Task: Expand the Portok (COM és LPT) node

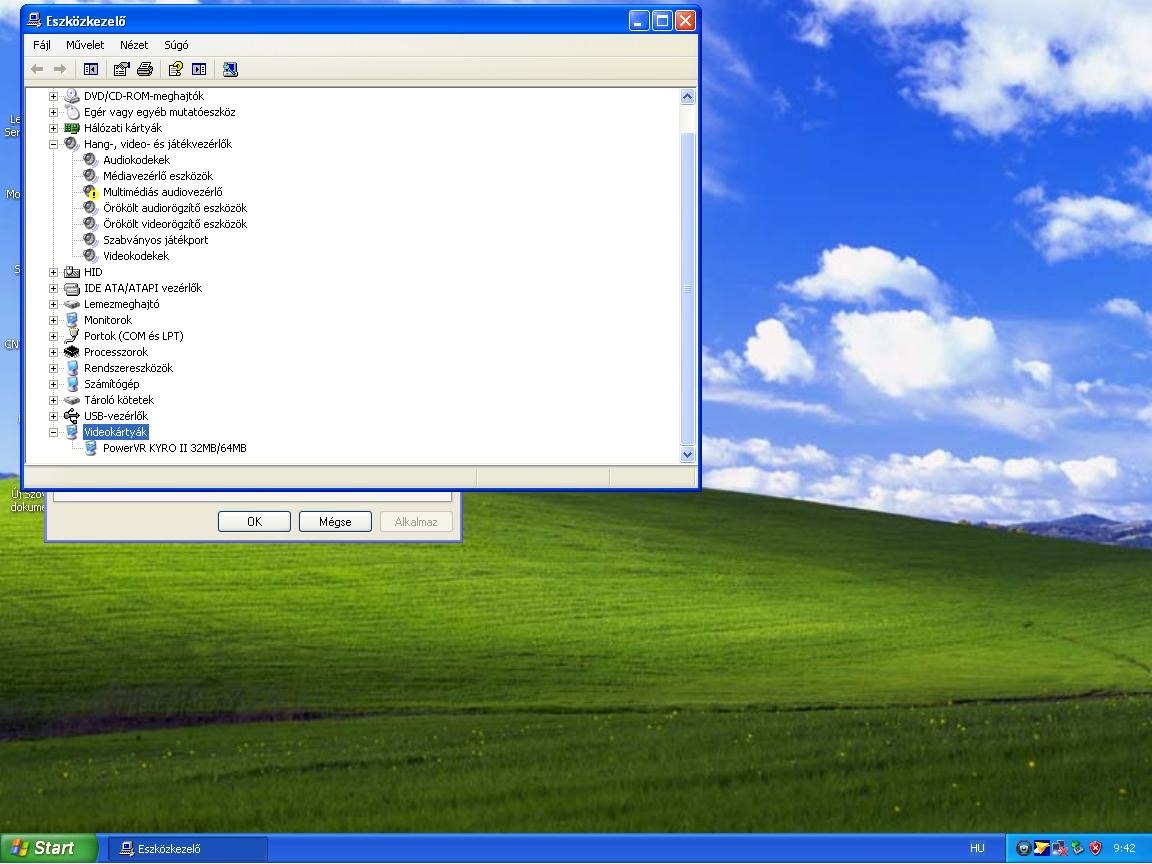Action: (x=53, y=336)
